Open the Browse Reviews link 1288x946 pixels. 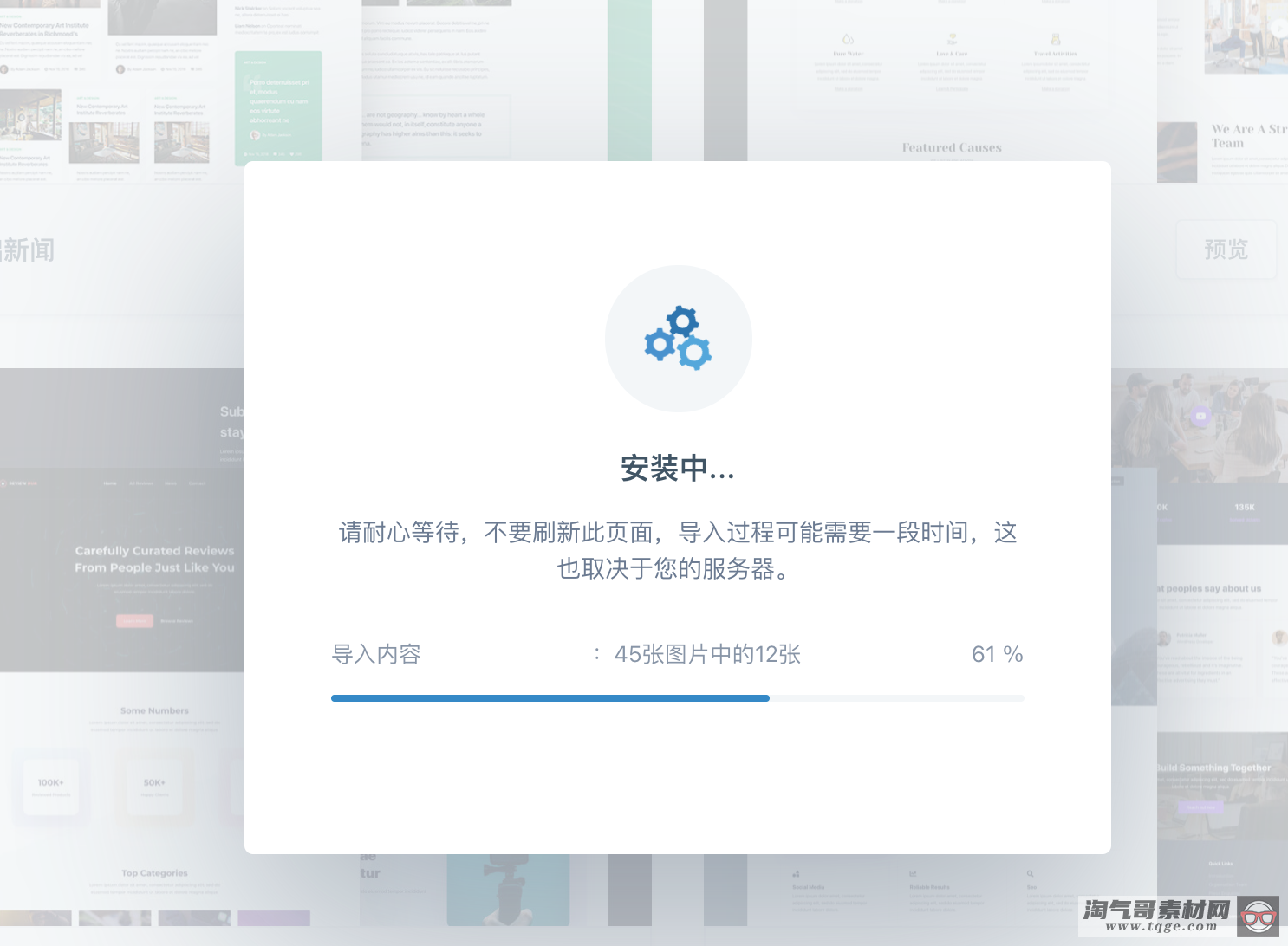pyautogui.click(x=177, y=621)
